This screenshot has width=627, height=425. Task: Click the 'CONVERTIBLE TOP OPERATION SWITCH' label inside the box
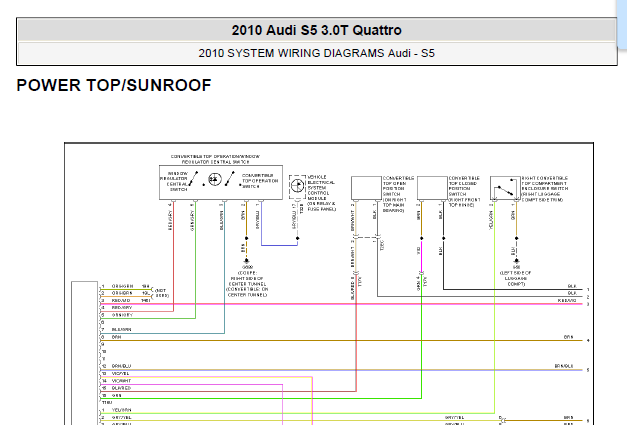tap(260, 181)
